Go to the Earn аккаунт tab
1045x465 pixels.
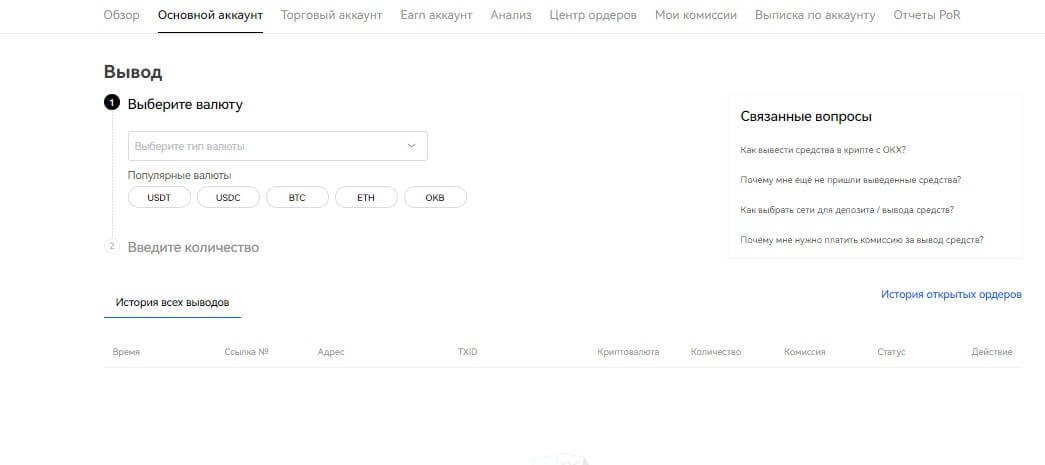(x=436, y=15)
